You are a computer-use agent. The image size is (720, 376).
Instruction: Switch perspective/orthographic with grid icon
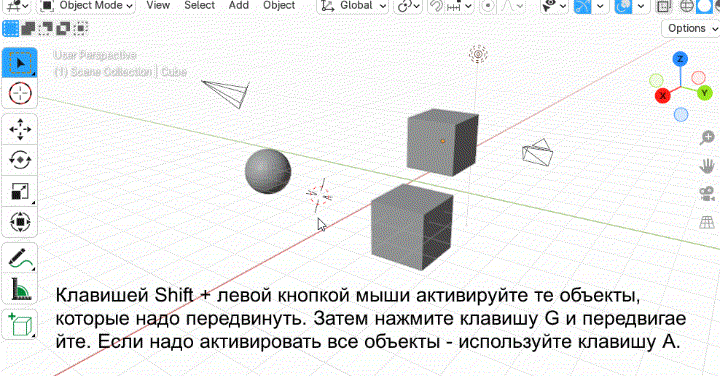coord(707,222)
